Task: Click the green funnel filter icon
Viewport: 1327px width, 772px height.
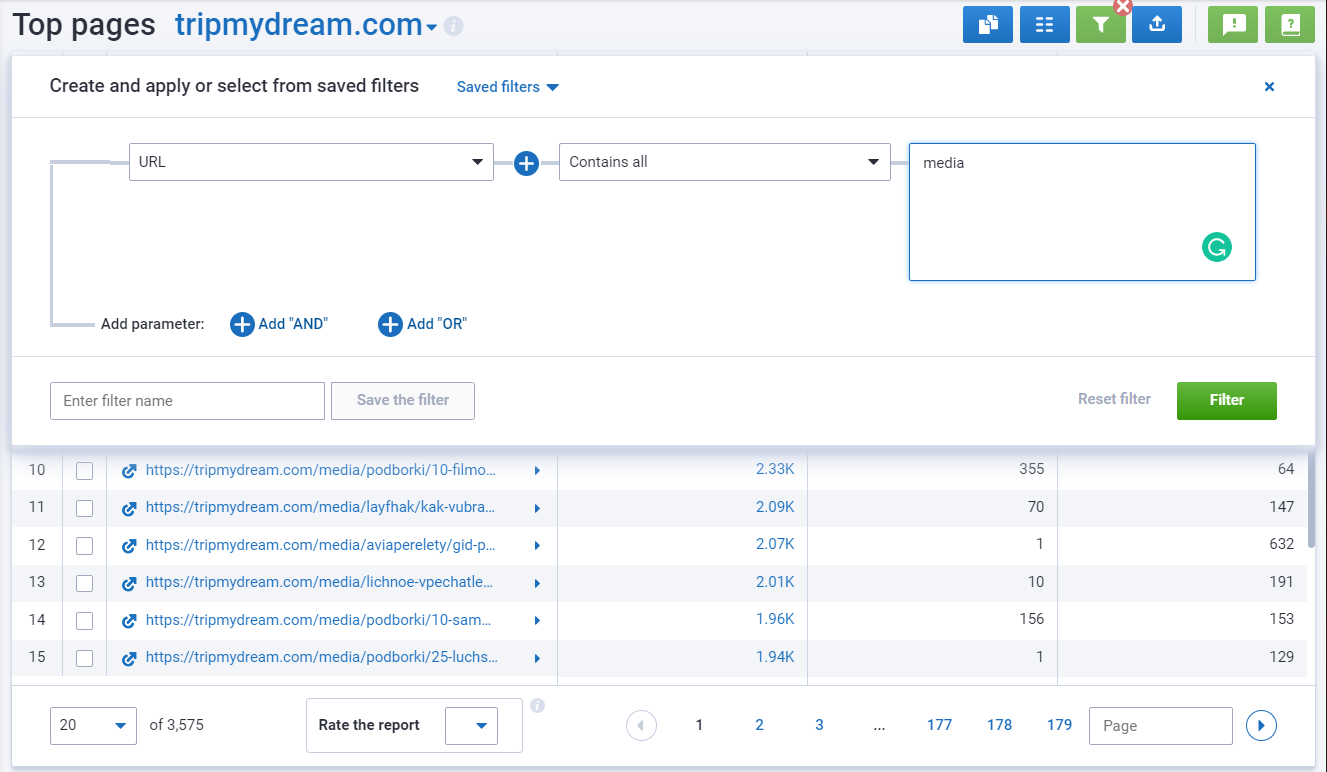Action: (x=1100, y=25)
